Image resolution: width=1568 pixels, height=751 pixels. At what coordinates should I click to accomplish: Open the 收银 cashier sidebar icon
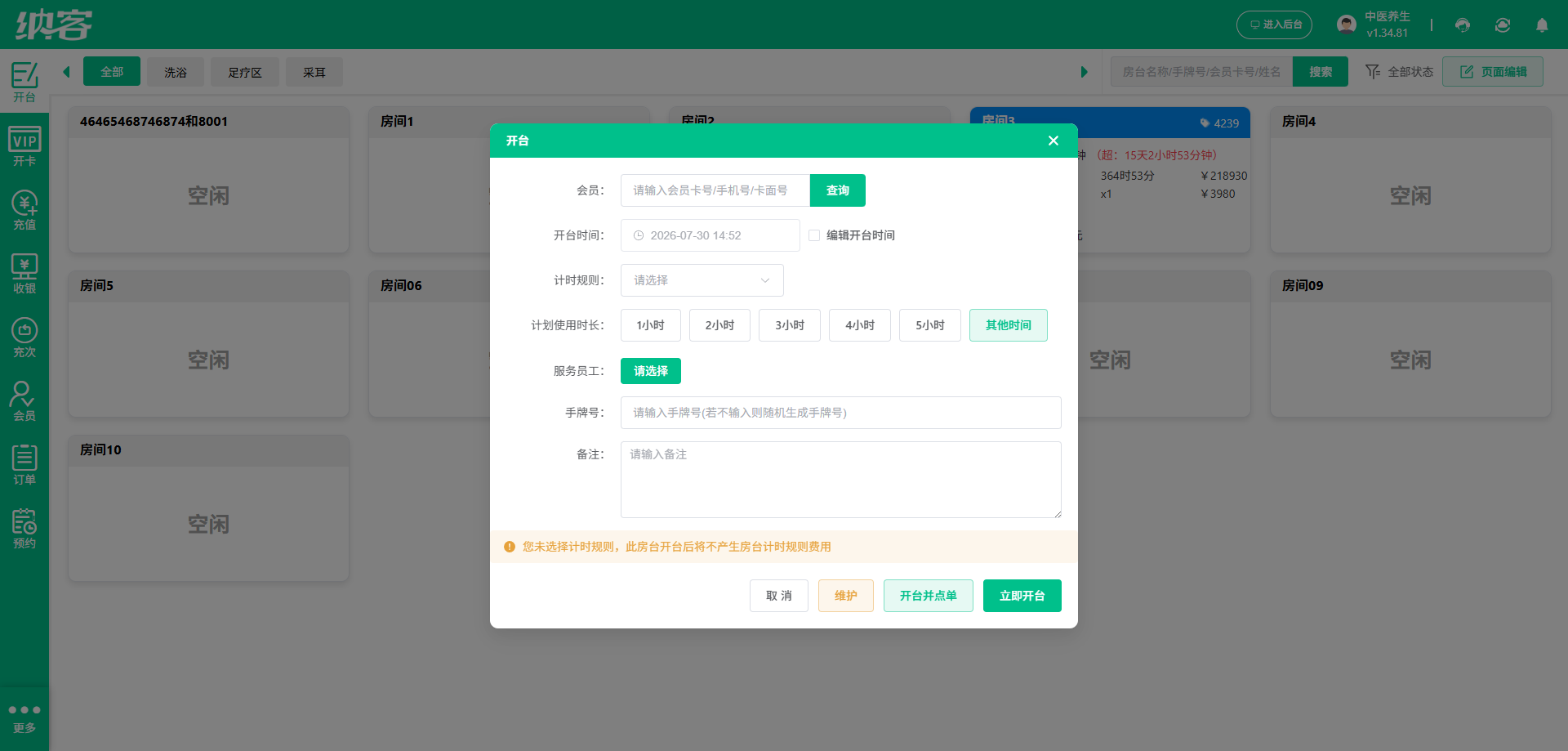(24, 274)
